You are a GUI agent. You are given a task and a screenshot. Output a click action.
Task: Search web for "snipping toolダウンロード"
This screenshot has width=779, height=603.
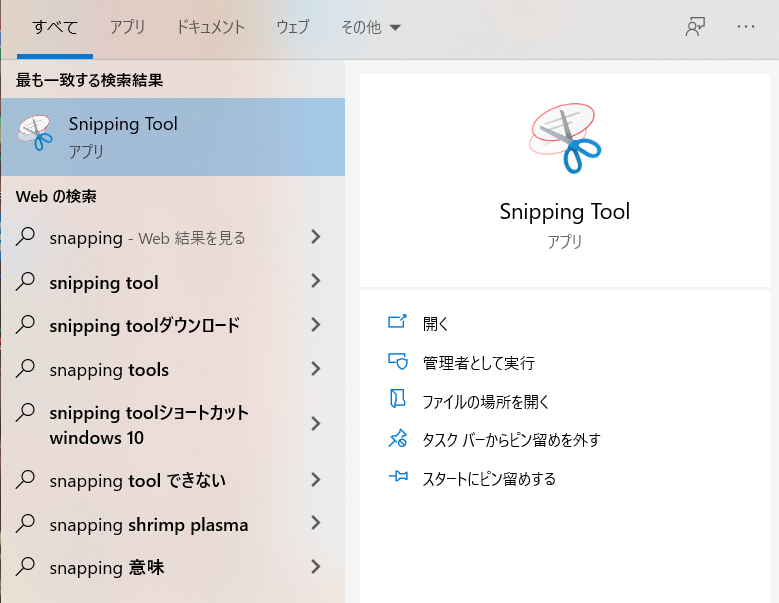[x=145, y=325]
